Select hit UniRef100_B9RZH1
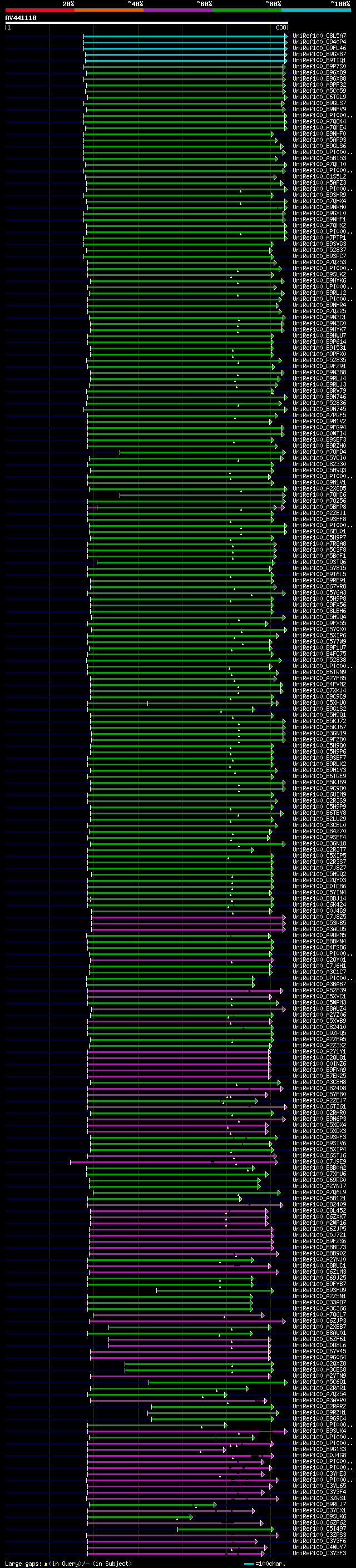 (319, 1413)
